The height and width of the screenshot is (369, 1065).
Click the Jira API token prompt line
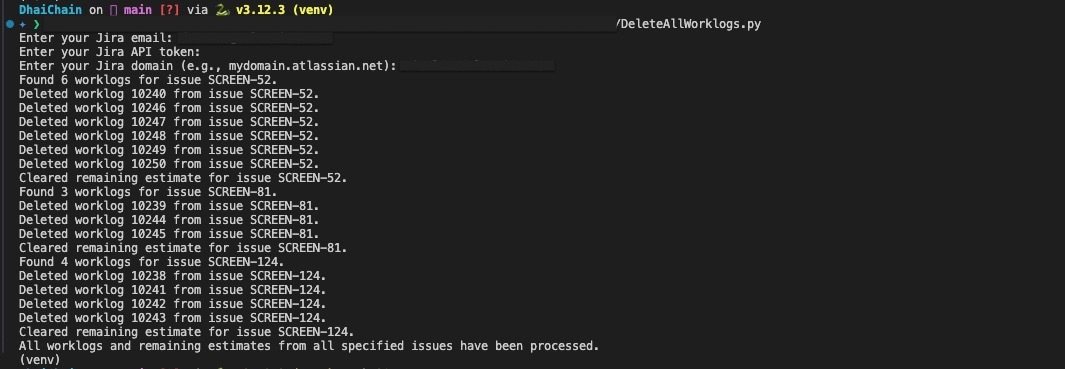coord(110,52)
